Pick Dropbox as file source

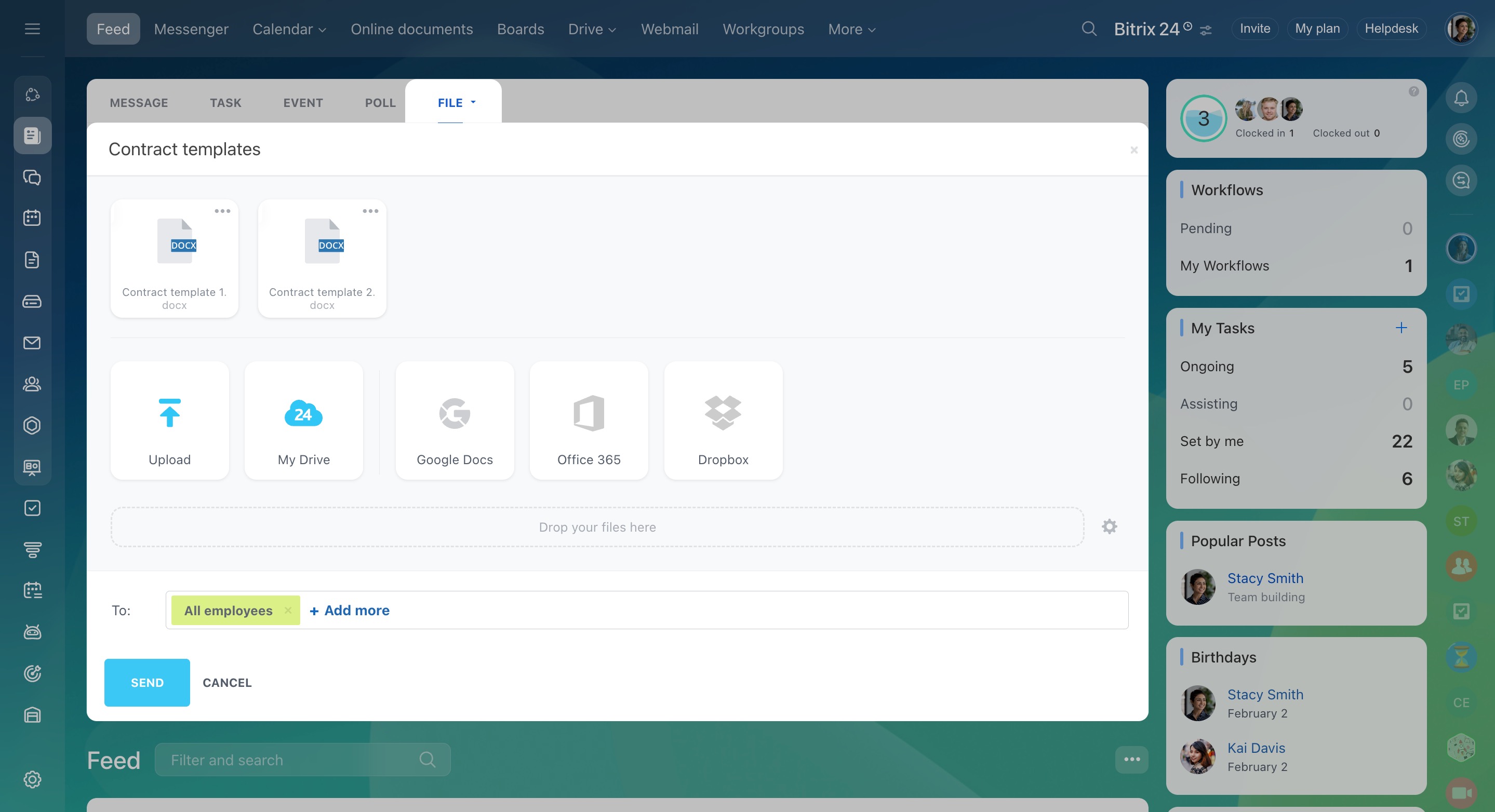[x=723, y=420]
